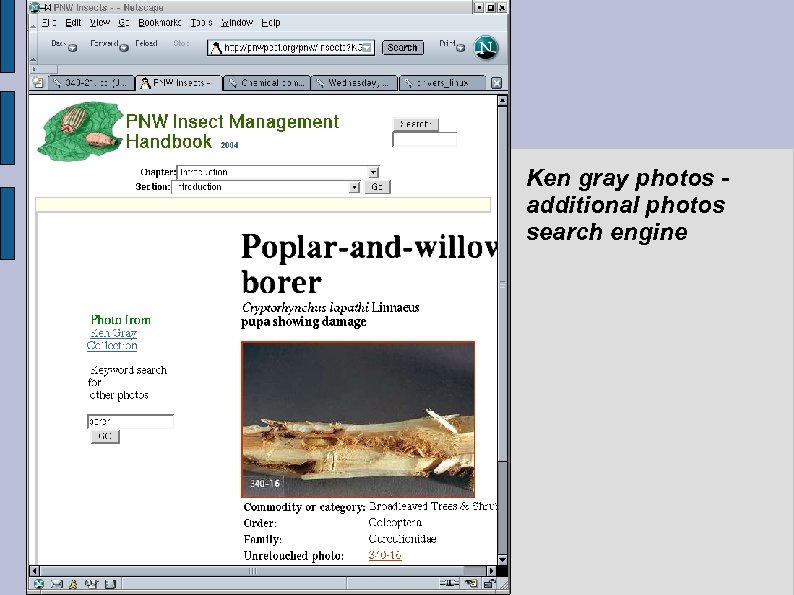Open the Print options dropdown arrow
Viewport: 794px width, 595px height.
tap(460, 48)
